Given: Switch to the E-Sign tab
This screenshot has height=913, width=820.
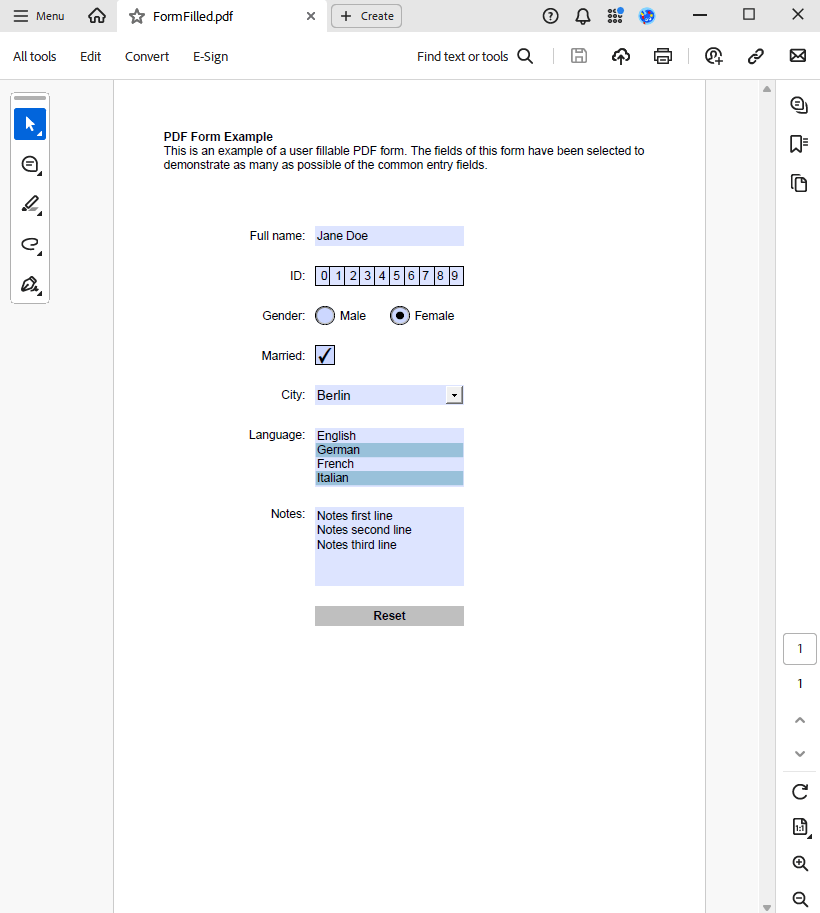Looking at the screenshot, I should coord(210,56).
